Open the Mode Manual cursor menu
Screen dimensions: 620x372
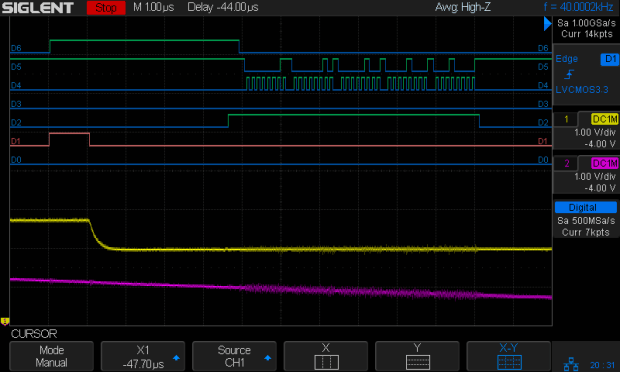51,356
